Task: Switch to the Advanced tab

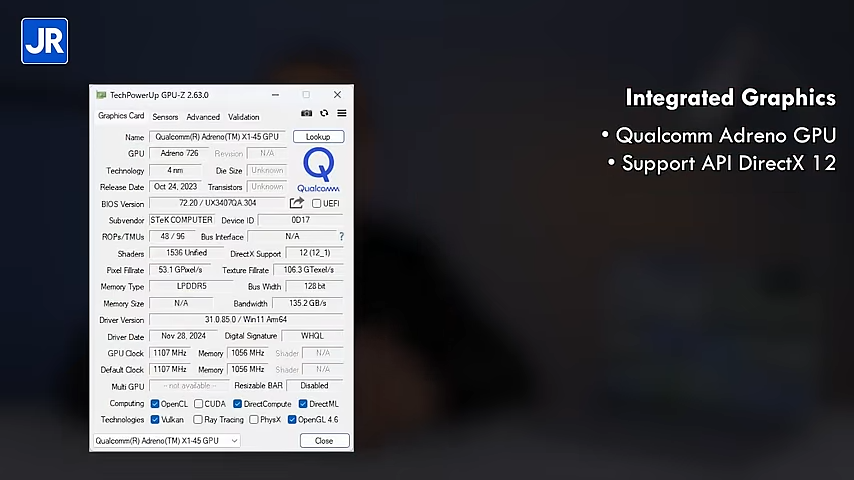Action: coord(203,117)
